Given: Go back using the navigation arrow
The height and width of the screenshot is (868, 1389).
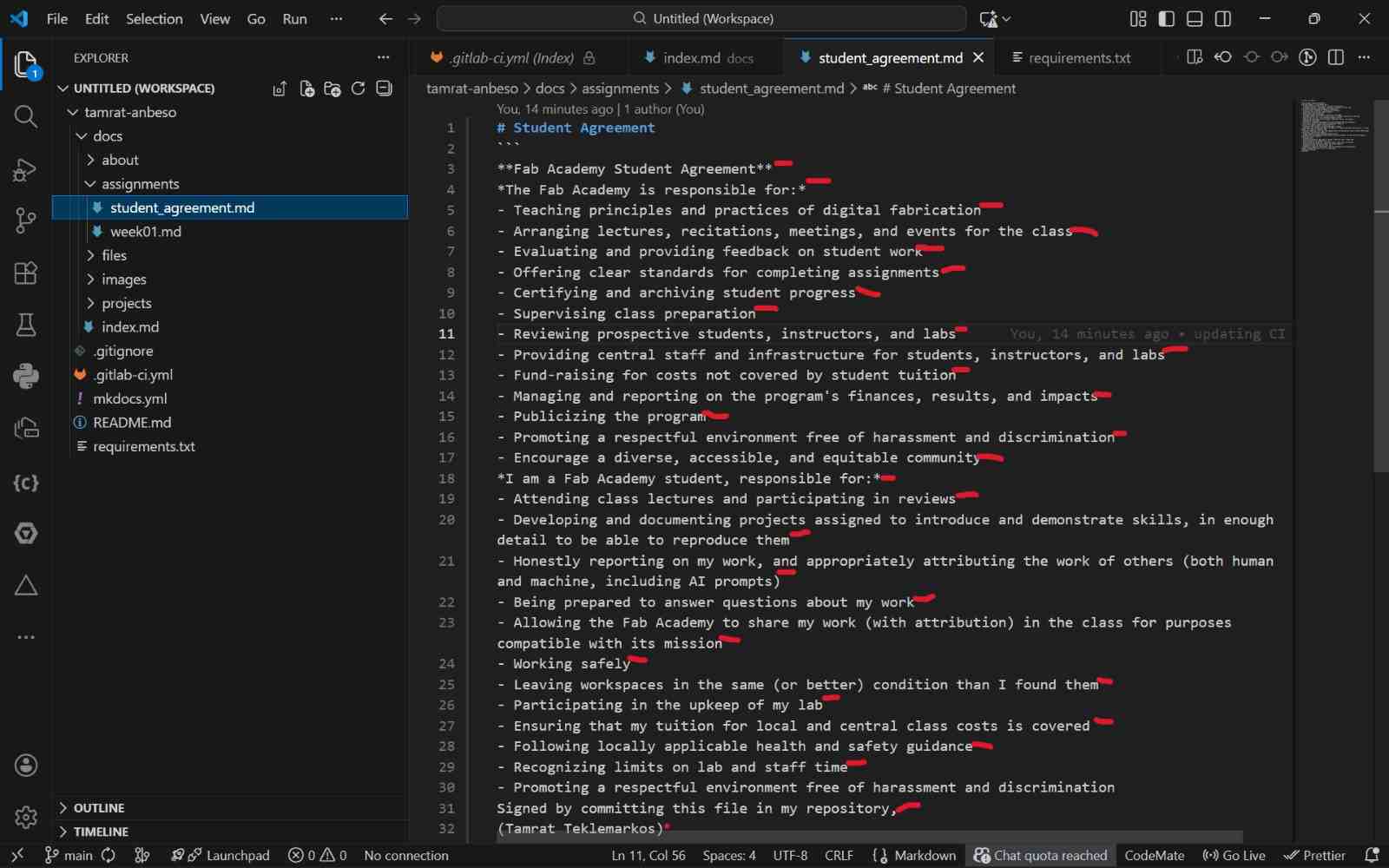Looking at the screenshot, I should pos(385,18).
